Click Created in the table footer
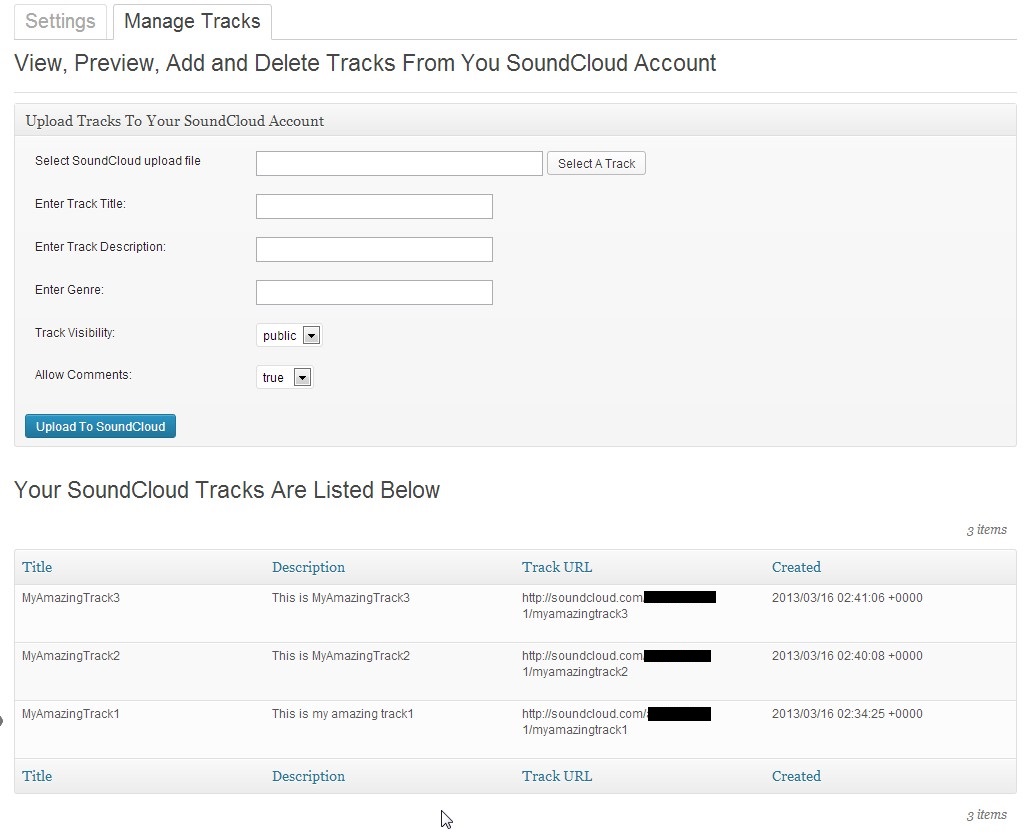The width and height of the screenshot is (1027, 837). [796, 776]
